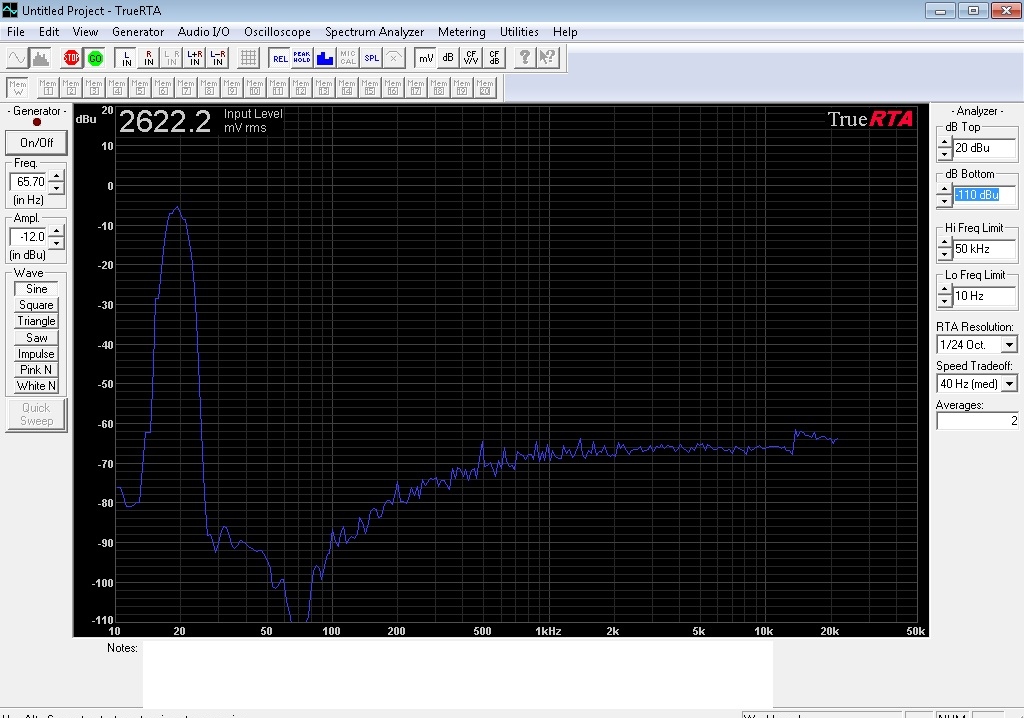This screenshot has width=1024, height=718.
Task: Select the Impulse waveform
Action: click(x=36, y=354)
